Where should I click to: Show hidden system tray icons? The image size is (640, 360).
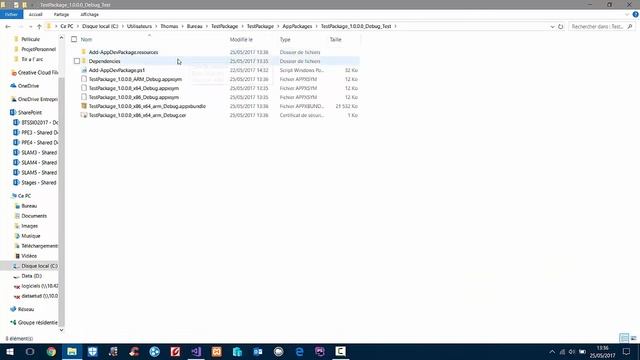[552, 351]
